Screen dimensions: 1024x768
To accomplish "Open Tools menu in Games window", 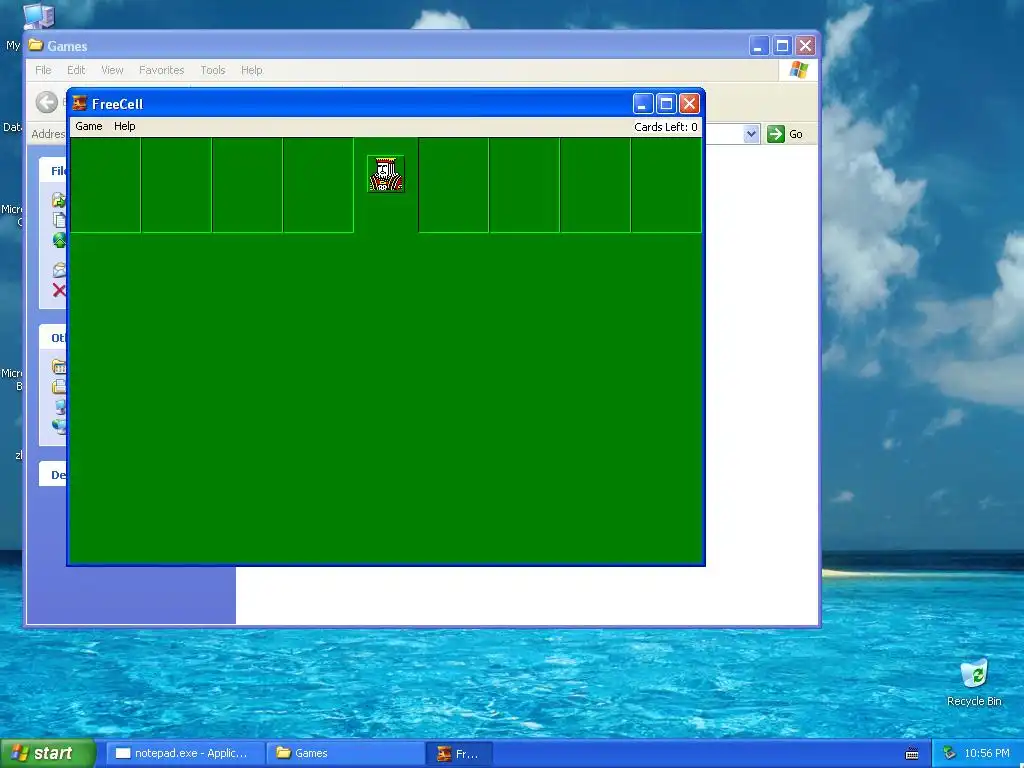I will (x=213, y=71).
